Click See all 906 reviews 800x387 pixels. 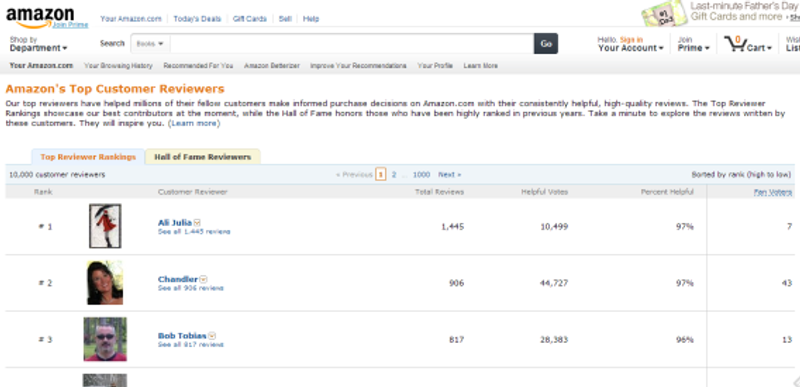point(190,288)
